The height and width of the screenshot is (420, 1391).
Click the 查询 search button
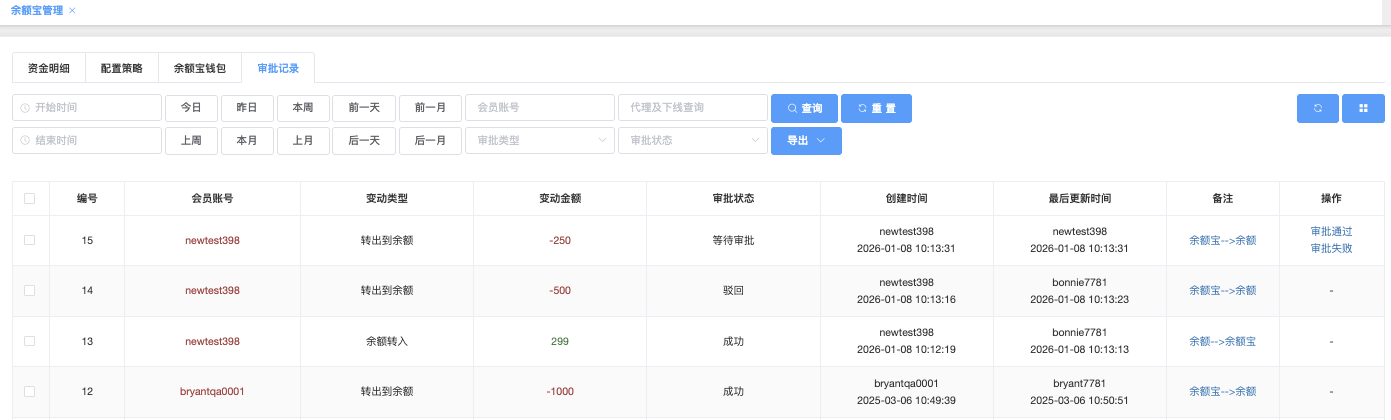point(804,108)
